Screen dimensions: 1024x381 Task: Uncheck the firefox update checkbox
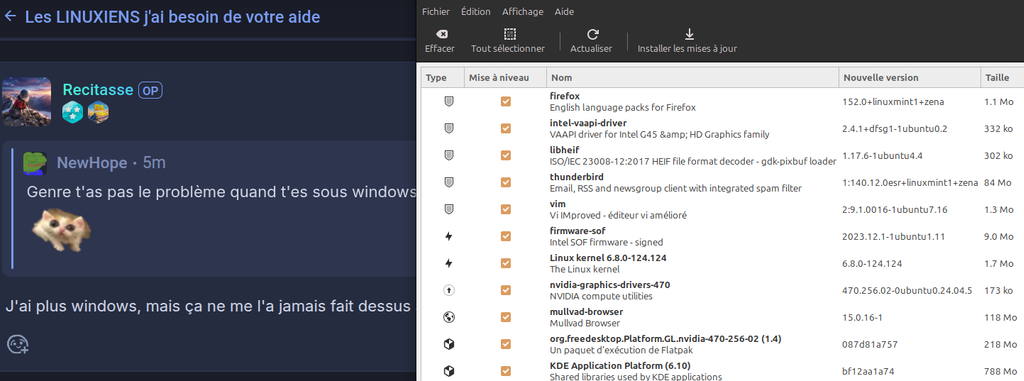point(505,101)
